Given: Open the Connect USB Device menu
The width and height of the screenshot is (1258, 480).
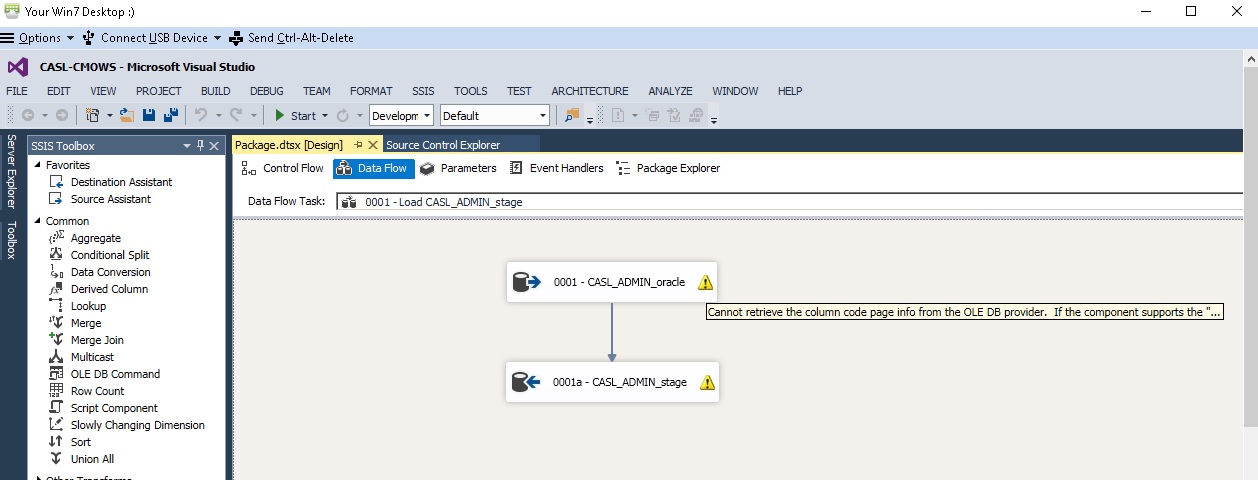Looking at the screenshot, I should (x=153, y=38).
